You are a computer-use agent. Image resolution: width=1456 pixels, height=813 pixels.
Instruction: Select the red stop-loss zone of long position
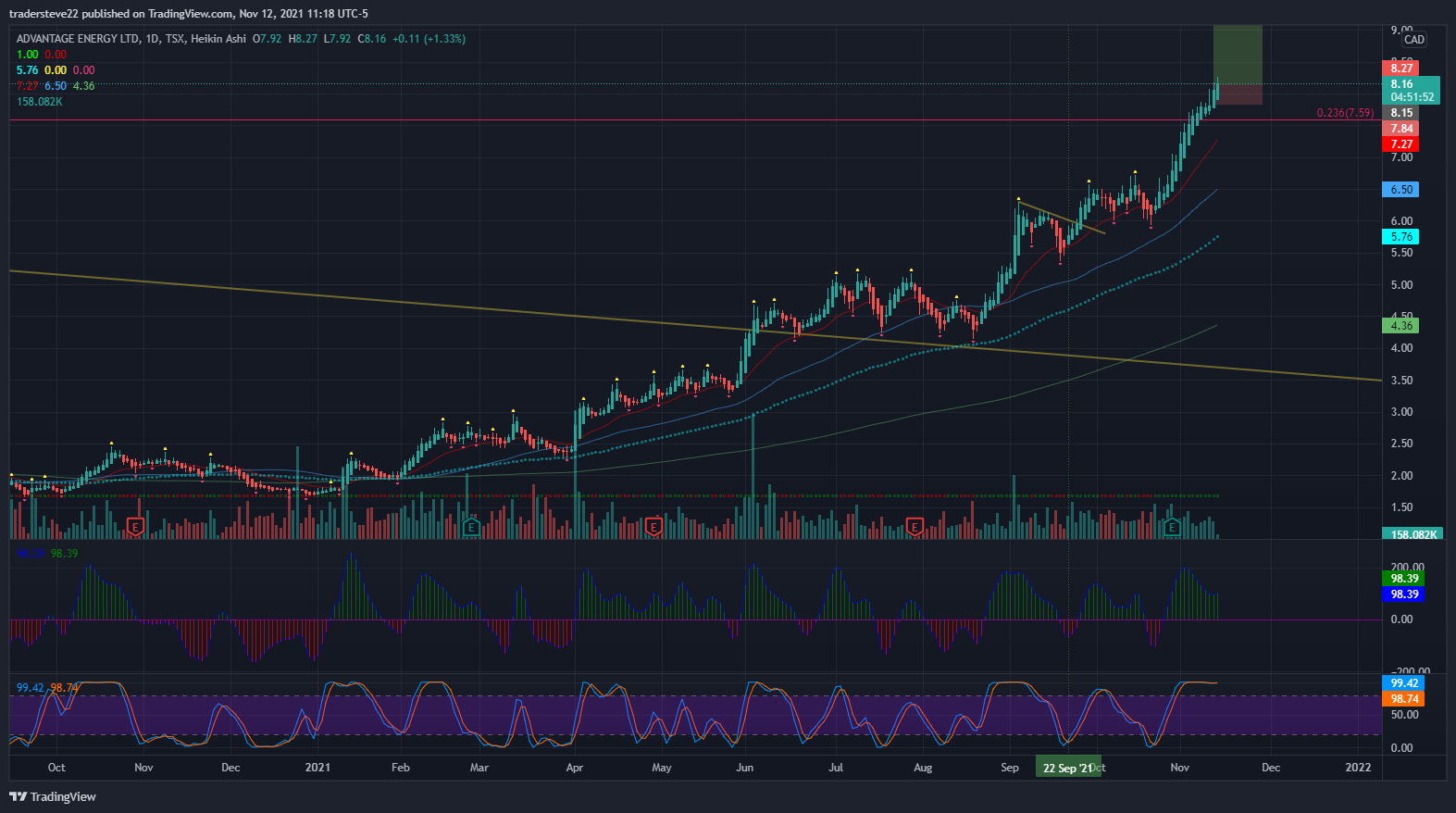pyautogui.click(x=1238, y=94)
